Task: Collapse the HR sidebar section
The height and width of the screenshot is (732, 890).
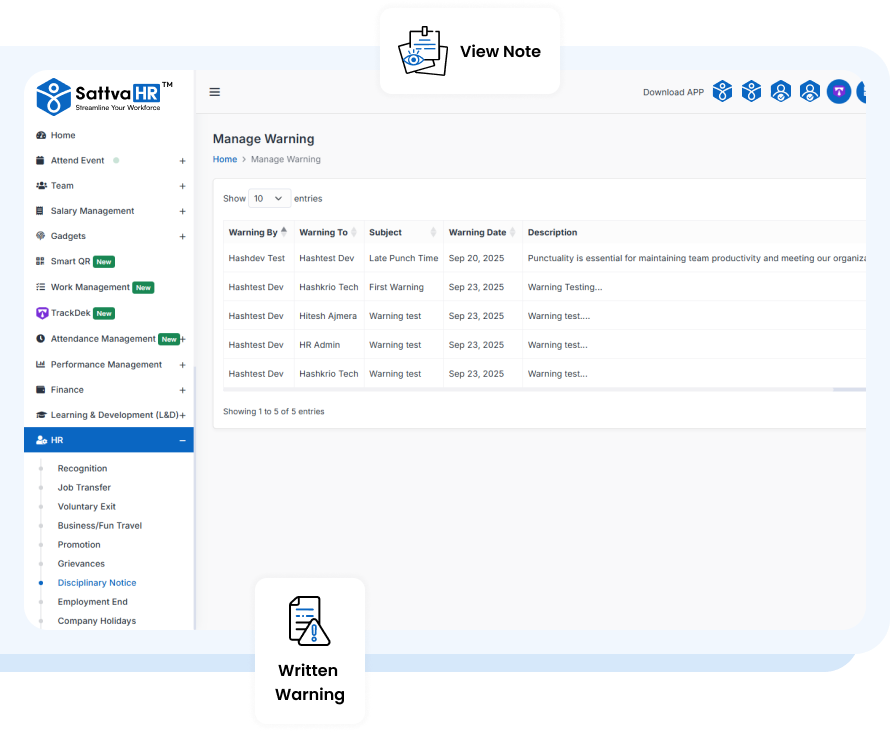Action: click(x=182, y=440)
